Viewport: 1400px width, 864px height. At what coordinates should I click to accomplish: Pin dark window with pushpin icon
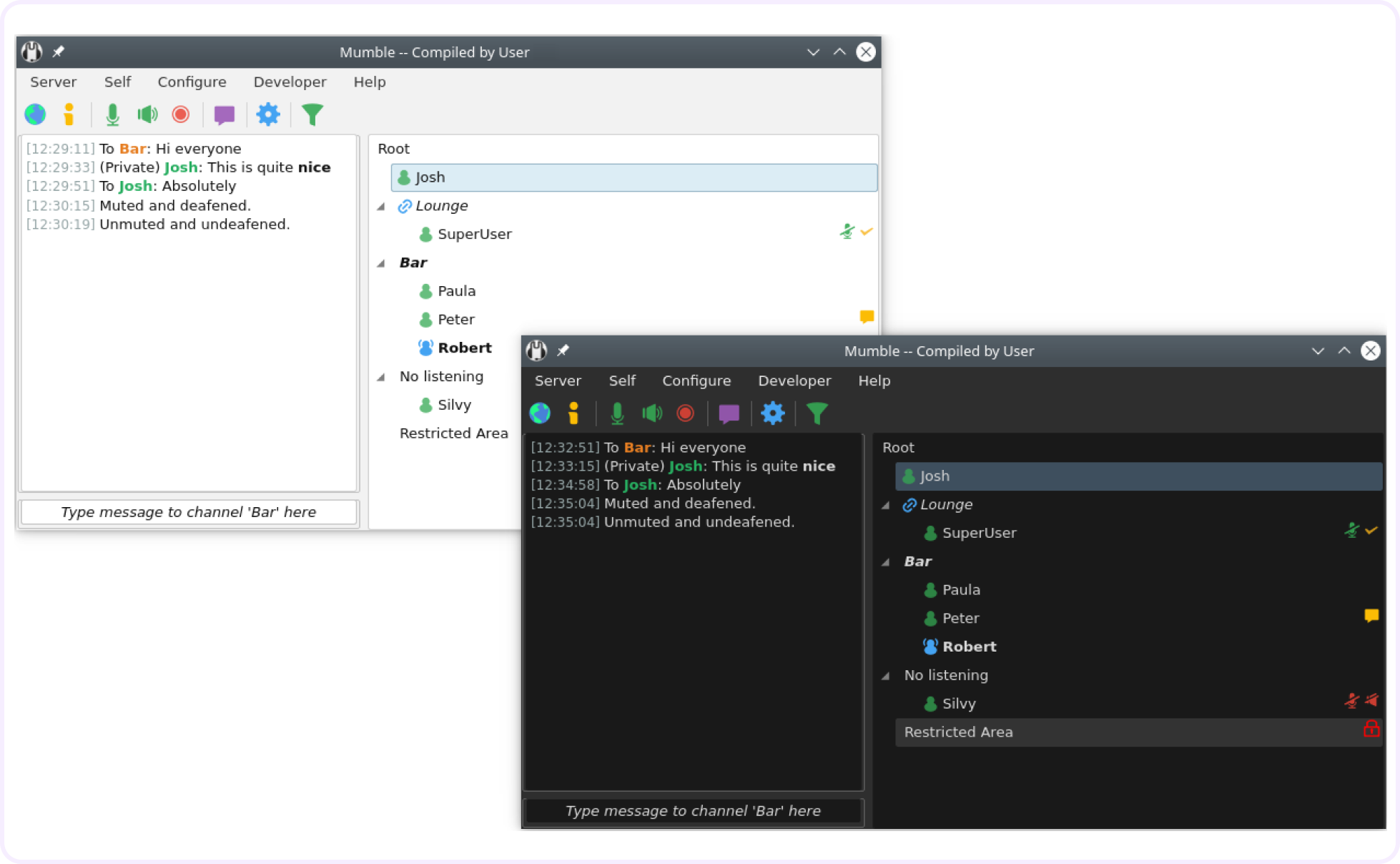pyautogui.click(x=563, y=350)
